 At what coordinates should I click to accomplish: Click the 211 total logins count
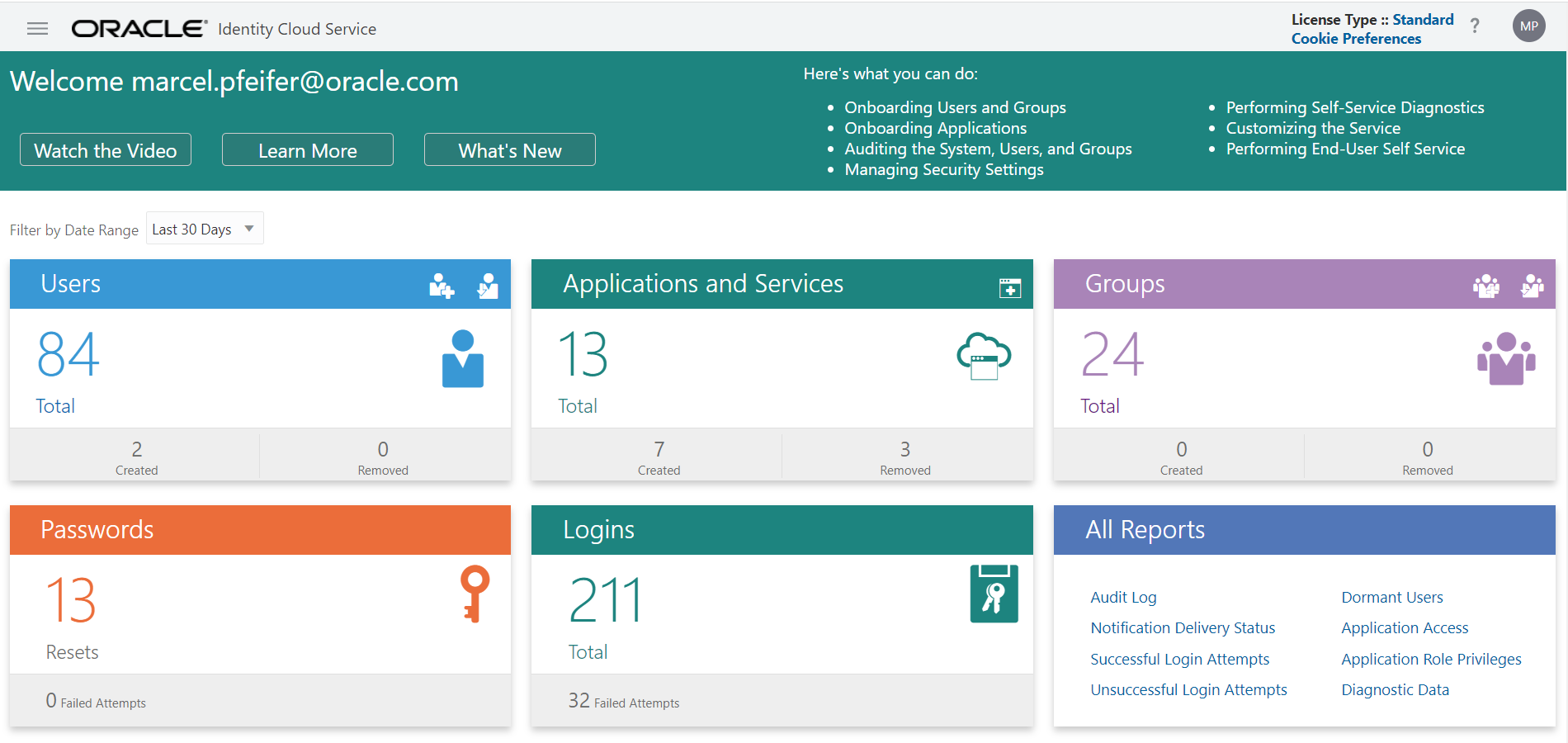coord(606,600)
